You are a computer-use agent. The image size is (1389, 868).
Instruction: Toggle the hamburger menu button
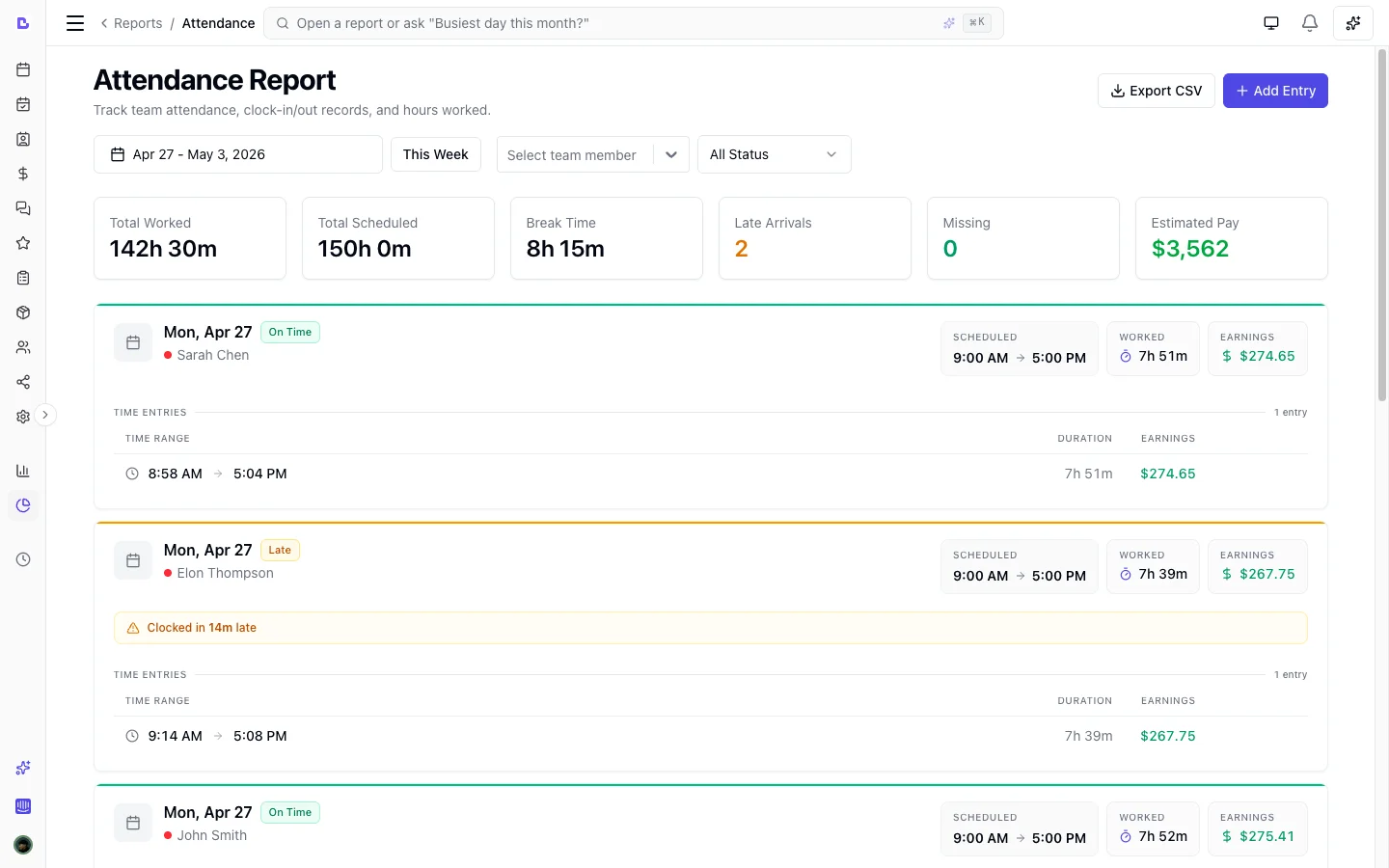pos(75,23)
